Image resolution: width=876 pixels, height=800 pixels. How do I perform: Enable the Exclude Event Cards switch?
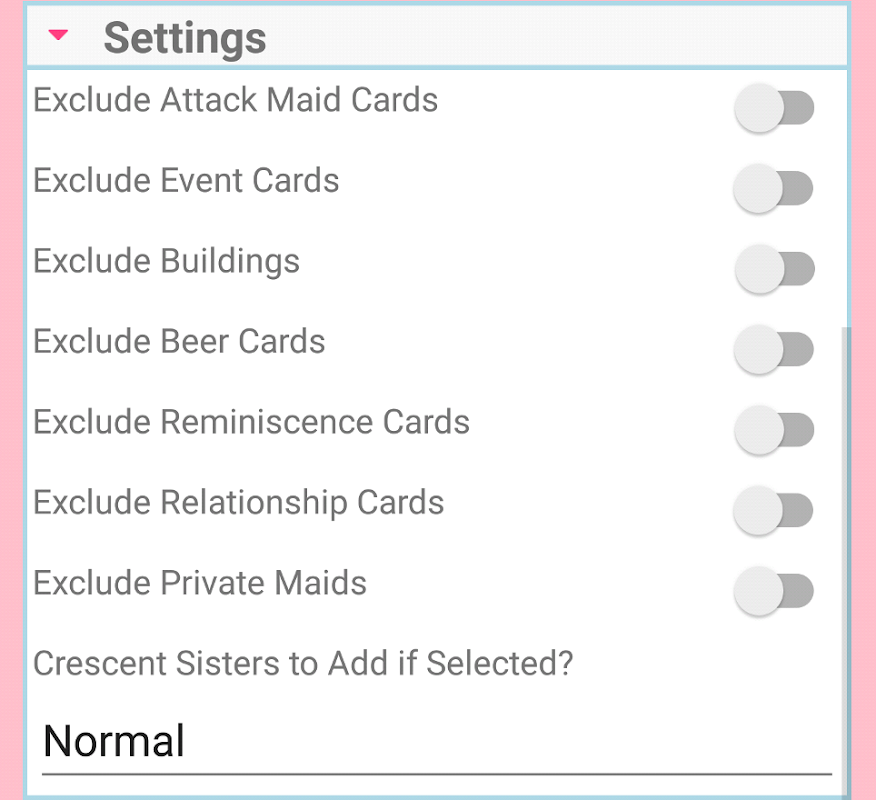[x=774, y=188]
